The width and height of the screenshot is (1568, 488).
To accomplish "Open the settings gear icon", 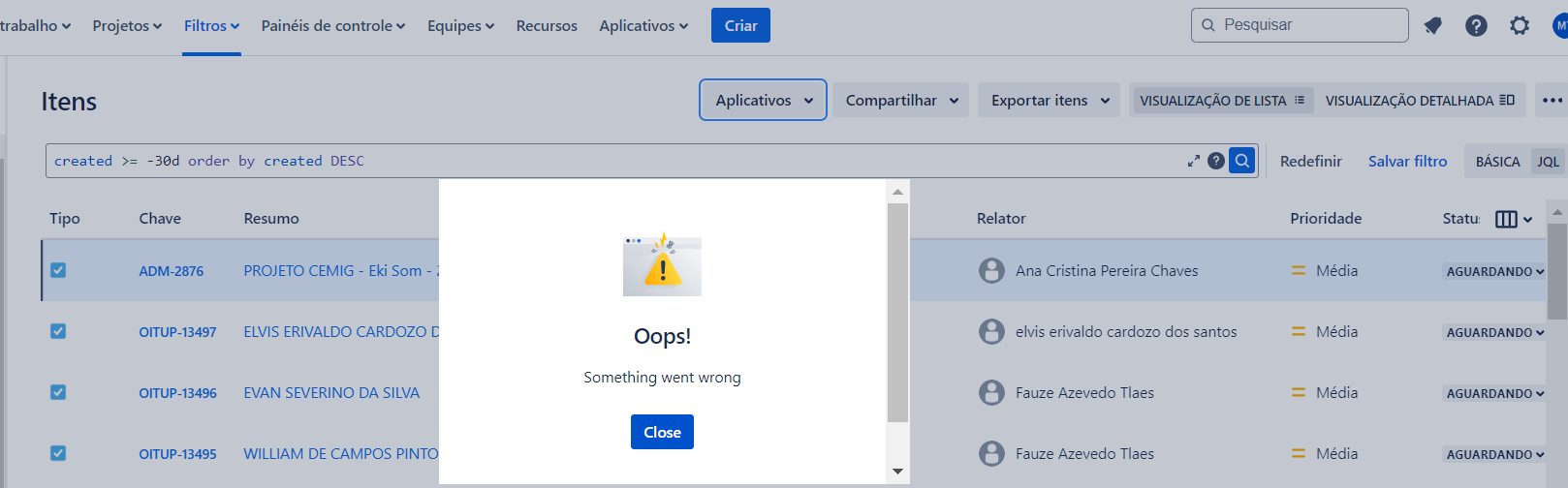I will (x=1520, y=26).
